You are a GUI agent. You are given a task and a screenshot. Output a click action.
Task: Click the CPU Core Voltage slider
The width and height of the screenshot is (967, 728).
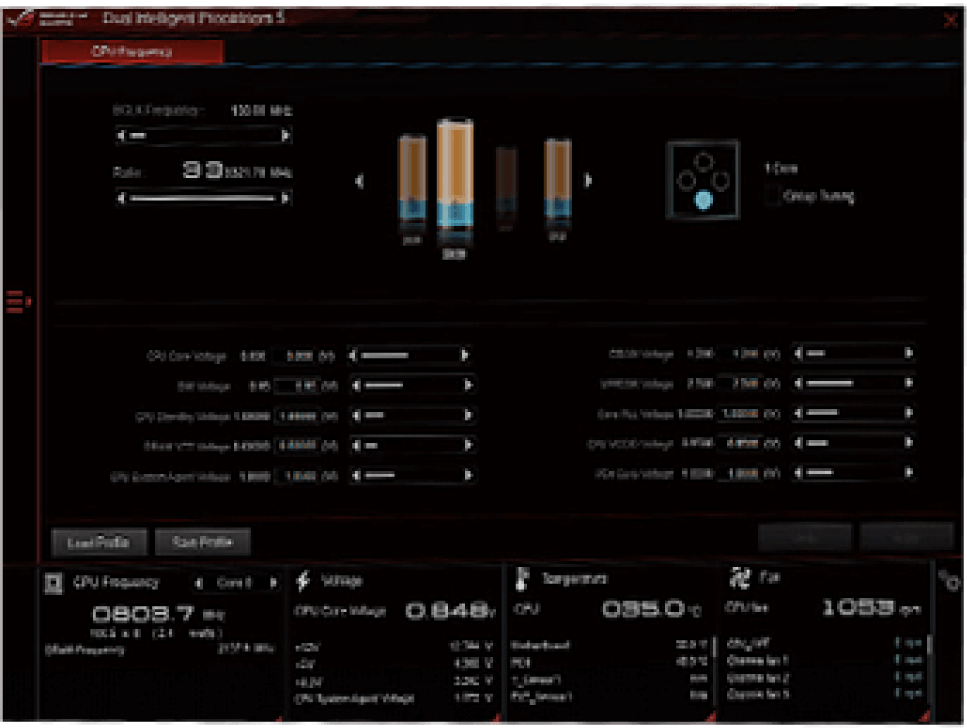coord(409,355)
